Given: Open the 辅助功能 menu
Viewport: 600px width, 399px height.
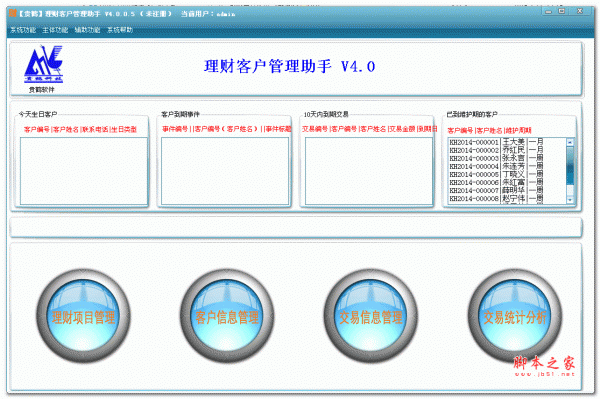Looking at the screenshot, I should (87, 30).
